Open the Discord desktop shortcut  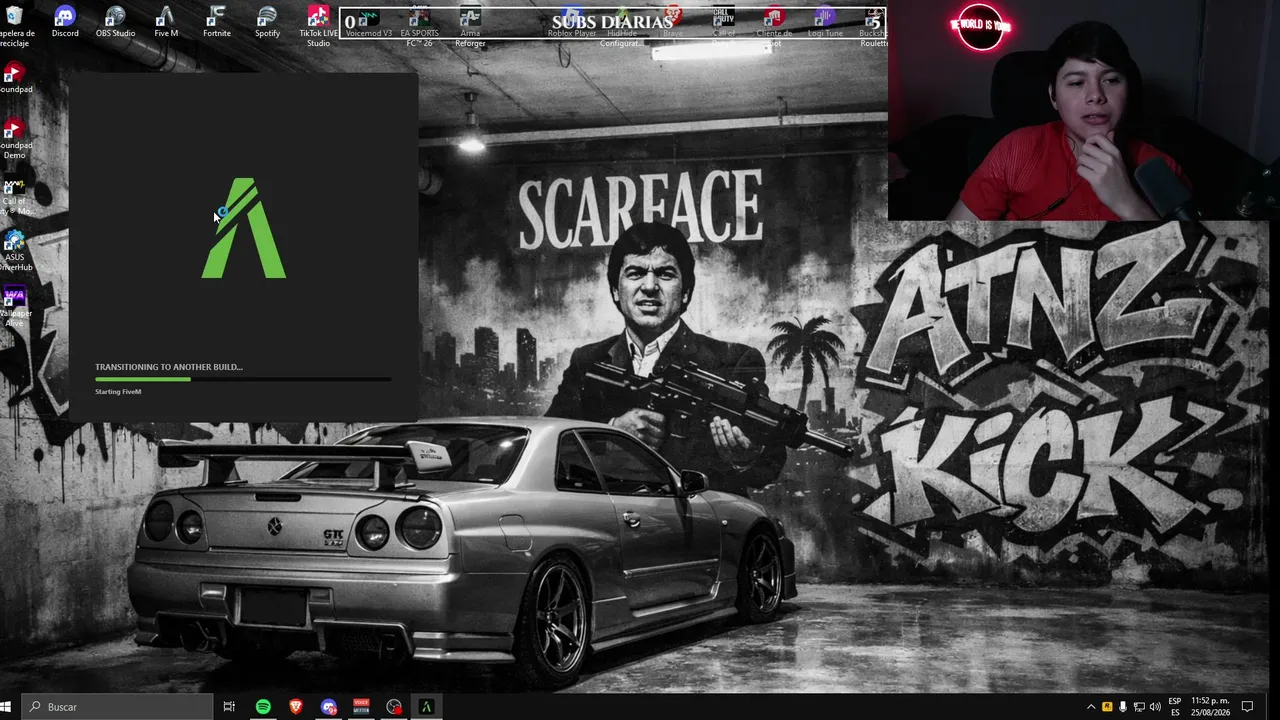65,22
